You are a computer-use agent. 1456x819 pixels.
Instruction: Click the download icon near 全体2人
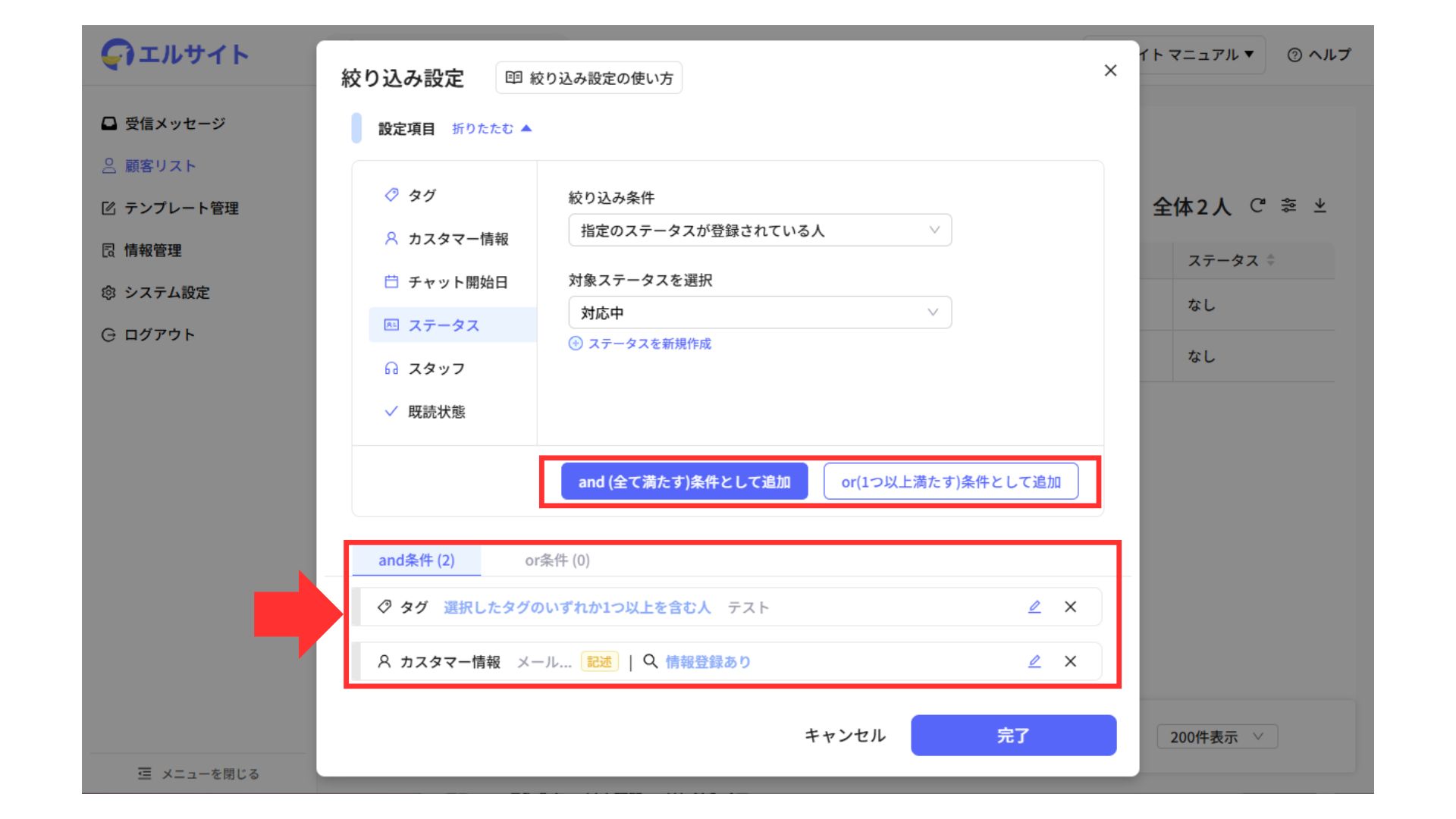1319,206
